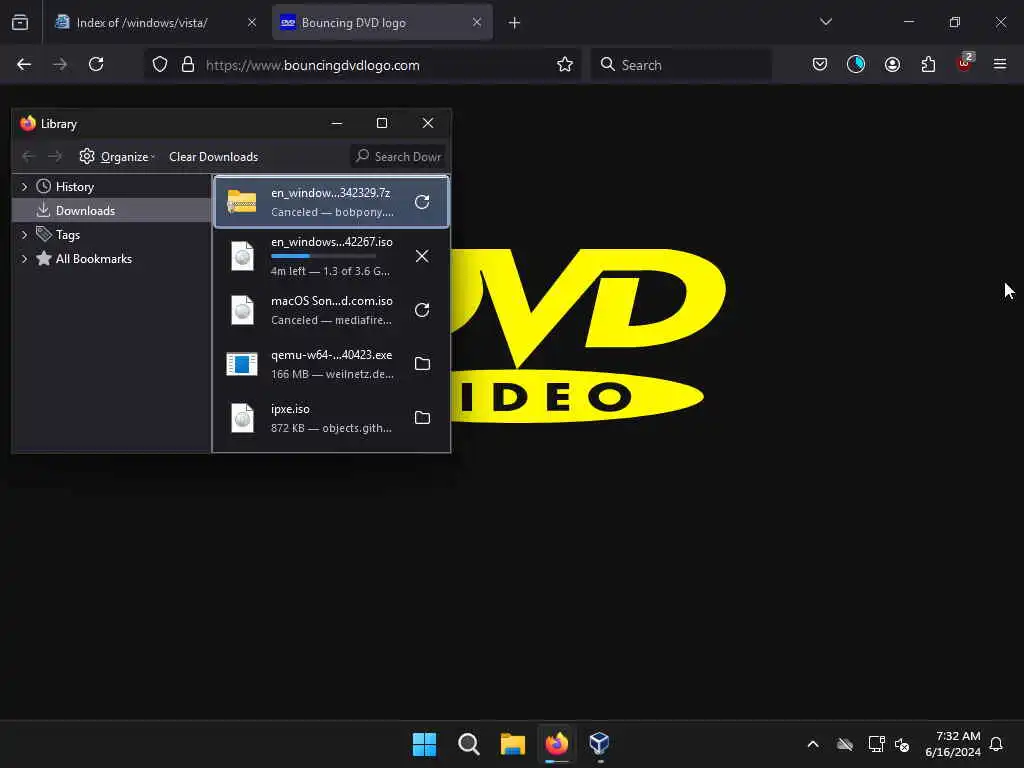Open the Firefox application menu

click(x=1000, y=64)
